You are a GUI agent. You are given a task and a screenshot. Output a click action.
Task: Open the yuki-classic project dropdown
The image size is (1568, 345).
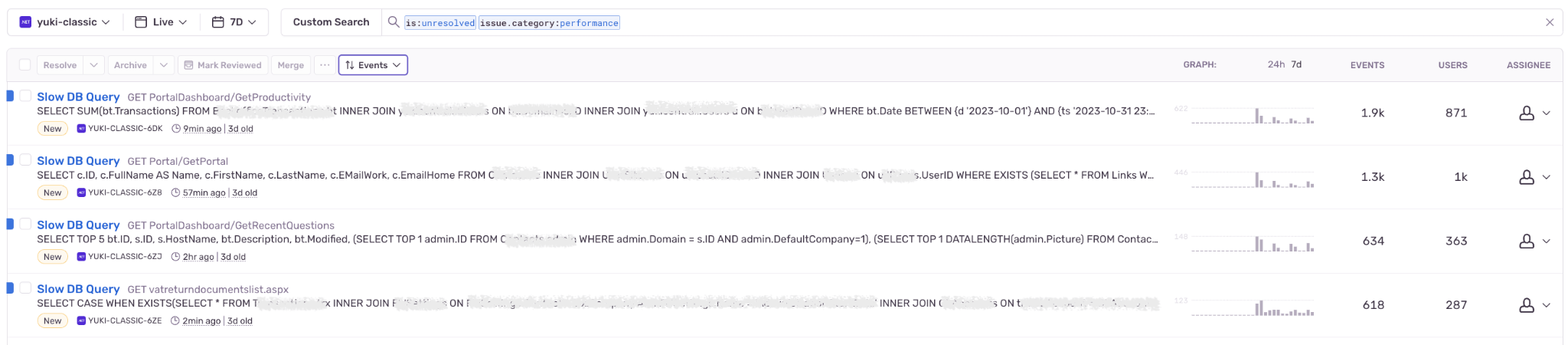coord(65,22)
